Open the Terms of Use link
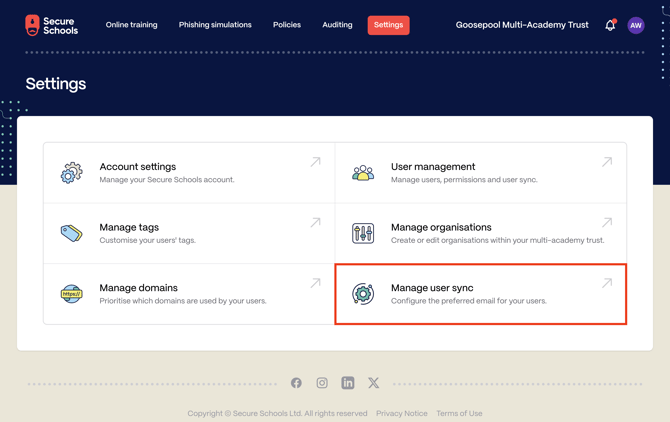The width and height of the screenshot is (670, 422). 459,413
